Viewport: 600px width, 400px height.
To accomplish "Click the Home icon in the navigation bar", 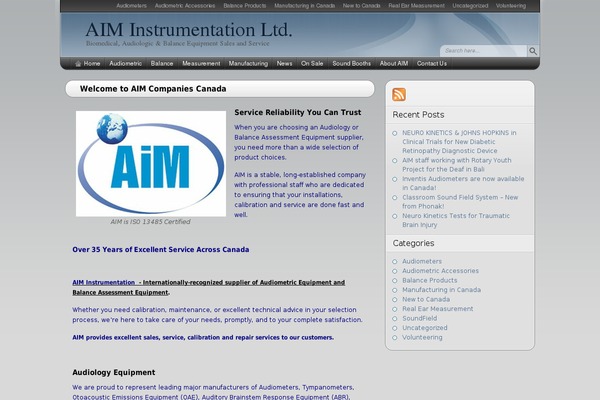I will click(78, 64).
